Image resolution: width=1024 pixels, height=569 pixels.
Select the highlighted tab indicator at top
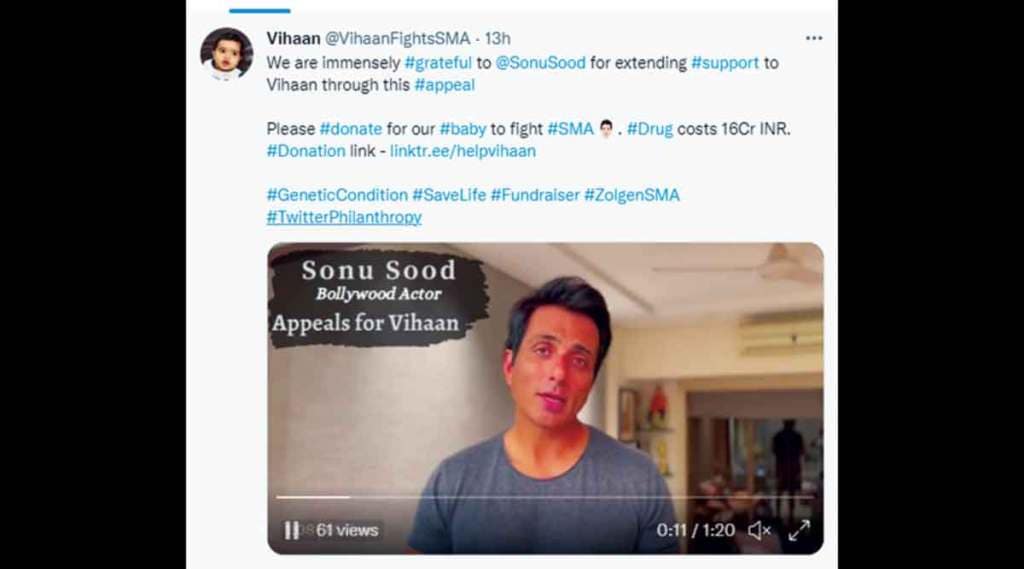tap(259, 10)
